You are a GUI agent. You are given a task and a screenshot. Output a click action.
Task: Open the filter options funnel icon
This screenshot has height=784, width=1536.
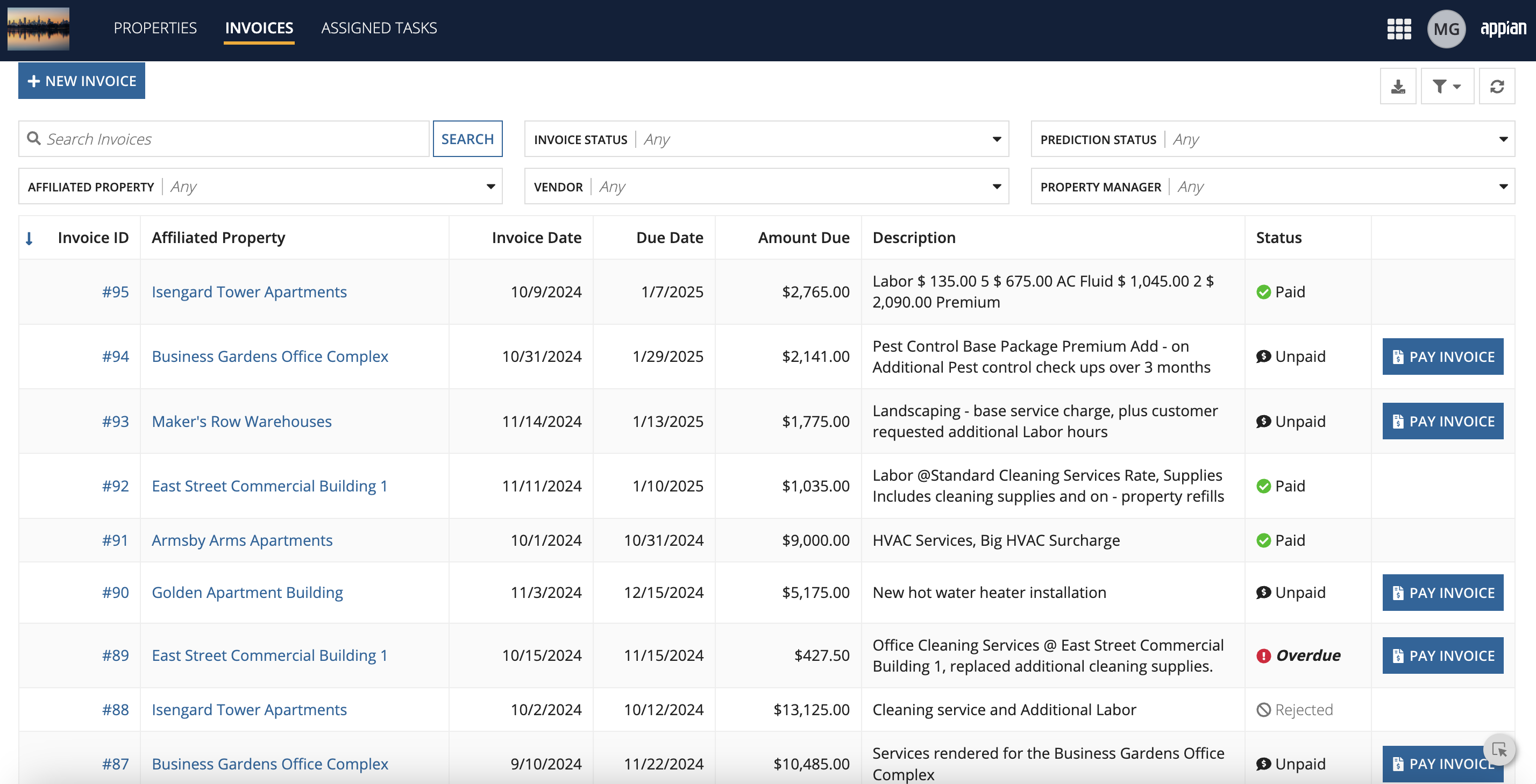click(x=1447, y=87)
